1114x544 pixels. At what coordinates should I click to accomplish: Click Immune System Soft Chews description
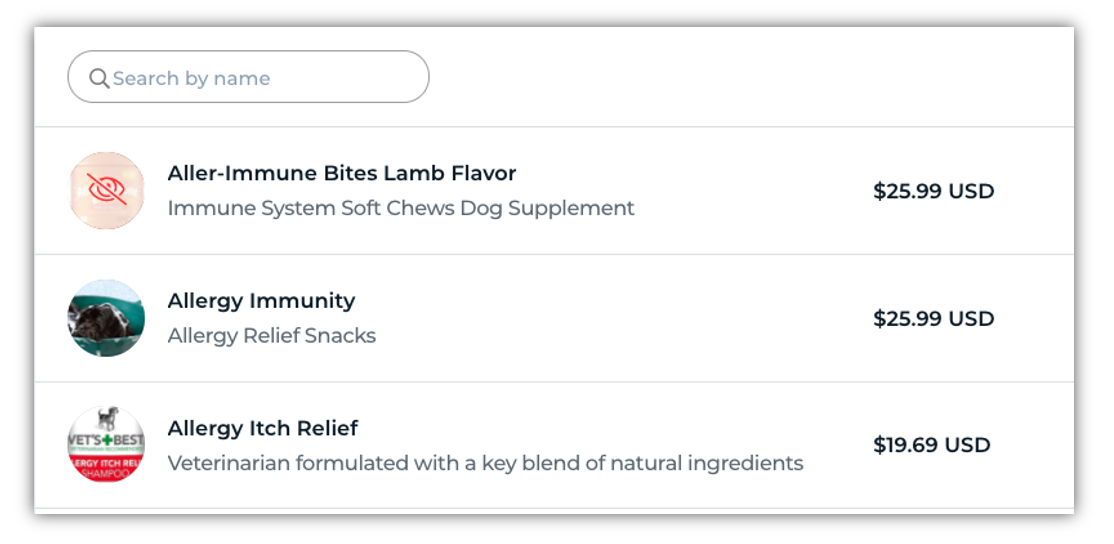click(x=400, y=208)
